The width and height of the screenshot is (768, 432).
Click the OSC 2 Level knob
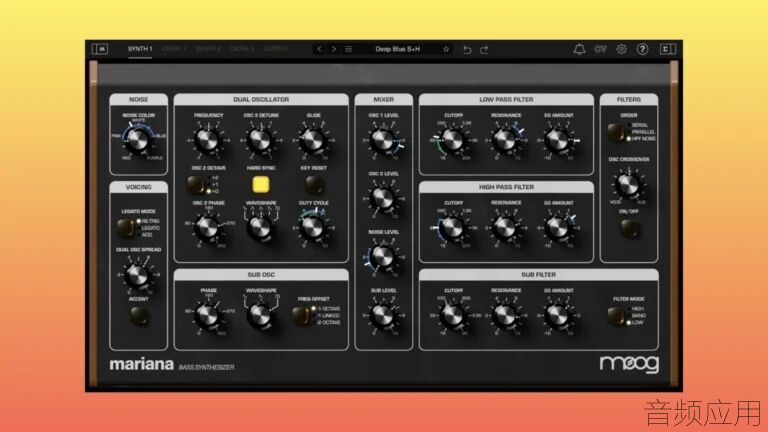[383, 199]
